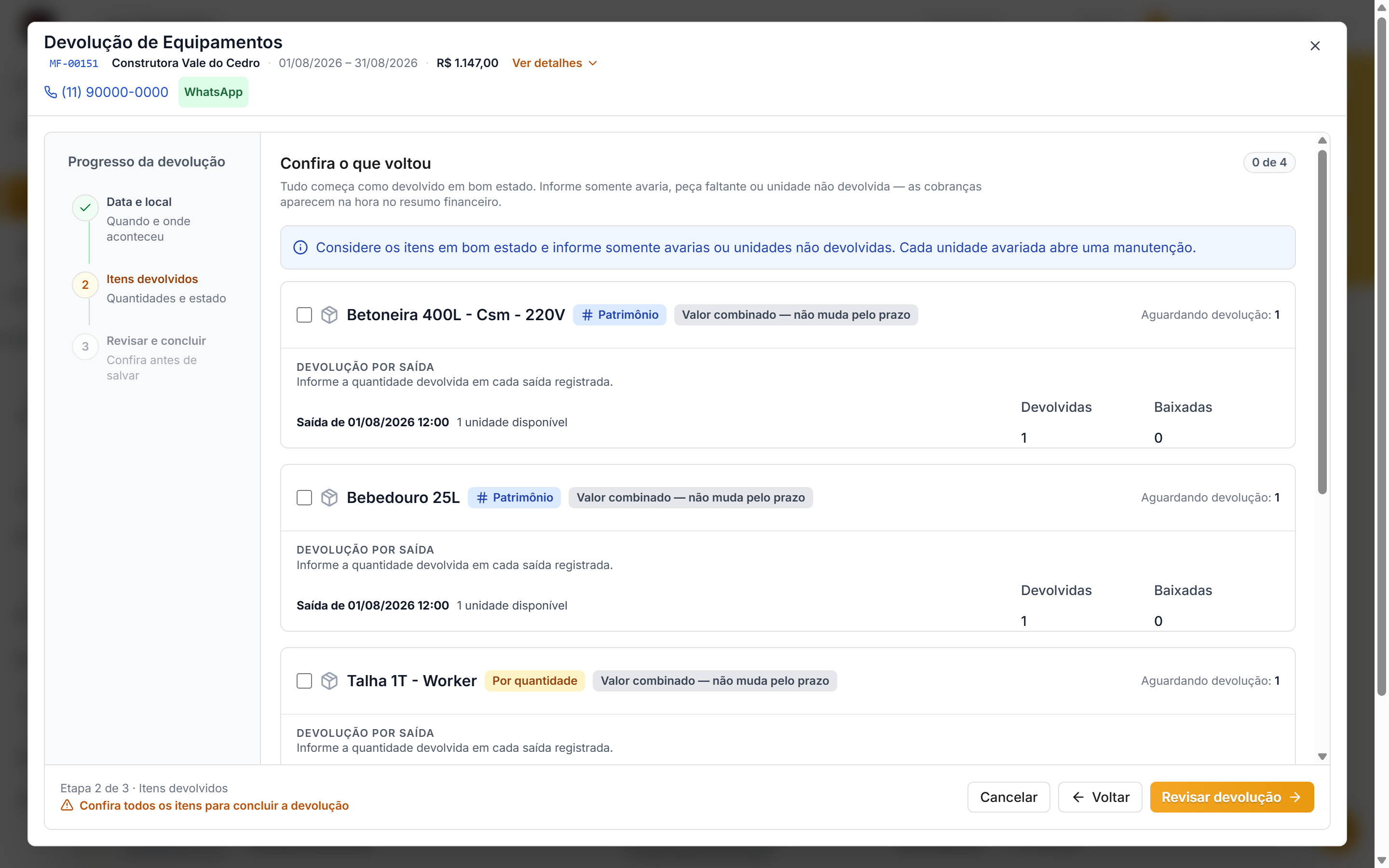1389x868 pixels.
Task: Click the inner item list scrollbar thumb
Action: [1322, 322]
